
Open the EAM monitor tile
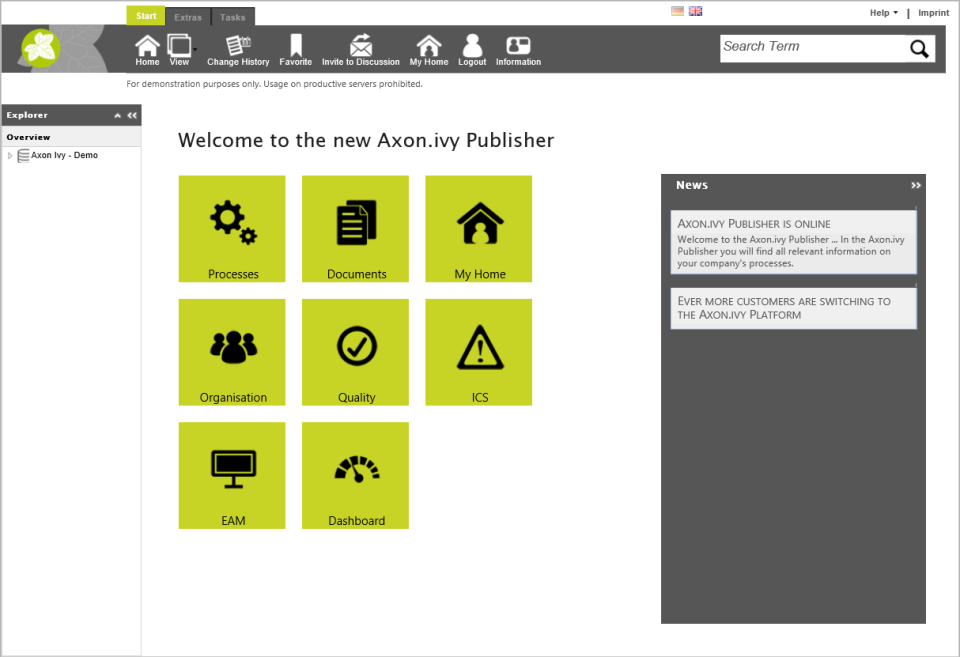click(x=232, y=475)
